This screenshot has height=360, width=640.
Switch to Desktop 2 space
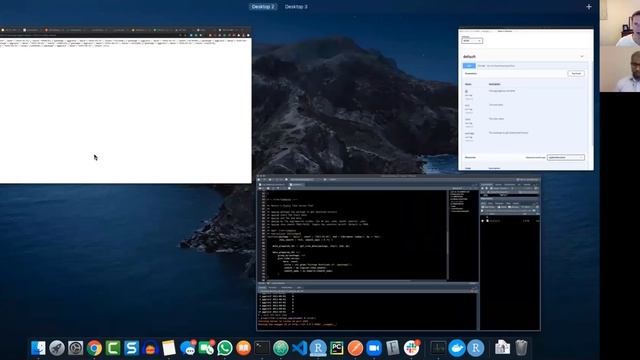[x=263, y=7]
